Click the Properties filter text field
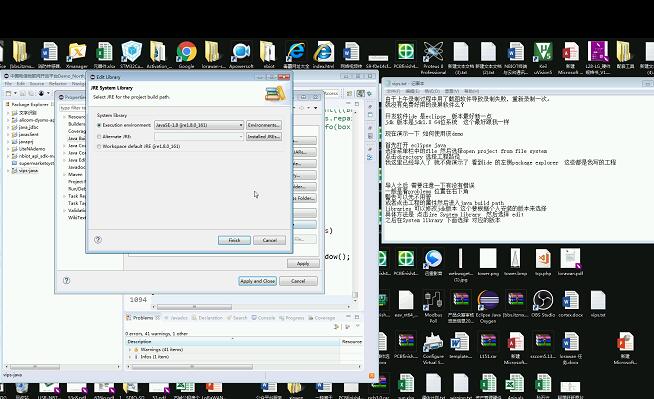 click(x=73, y=108)
